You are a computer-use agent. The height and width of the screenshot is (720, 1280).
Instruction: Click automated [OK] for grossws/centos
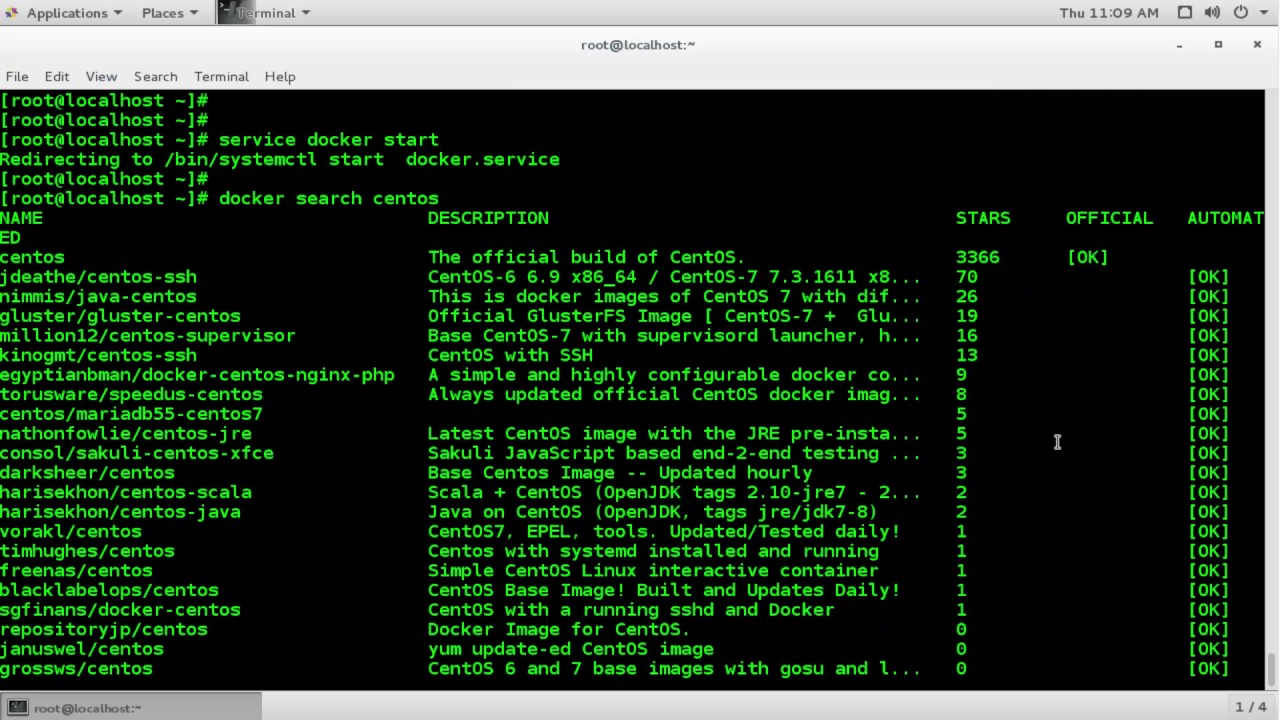click(x=1208, y=668)
